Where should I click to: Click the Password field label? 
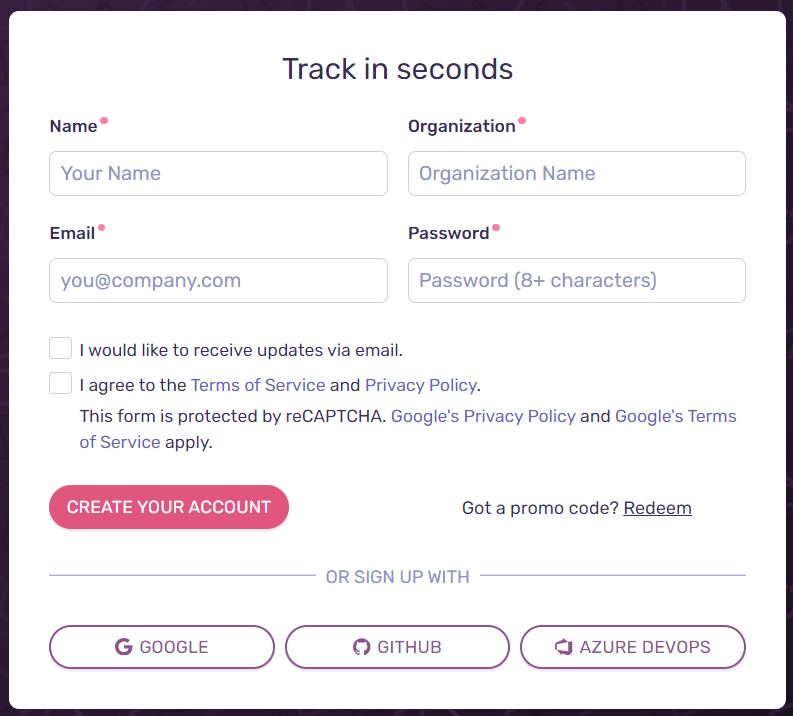tap(449, 233)
